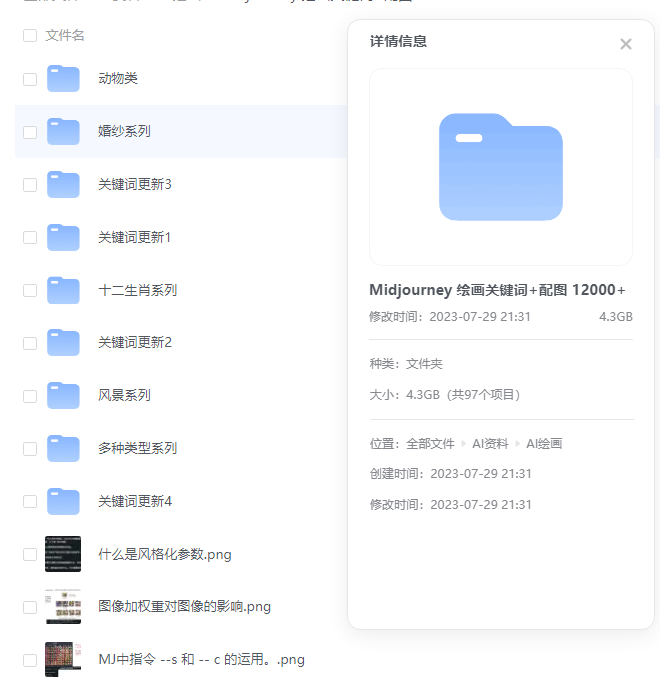Viewport: 660px width, 679px height.
Task: Select the 多种类型系列 folder name
Action: [x=138, y=448]
